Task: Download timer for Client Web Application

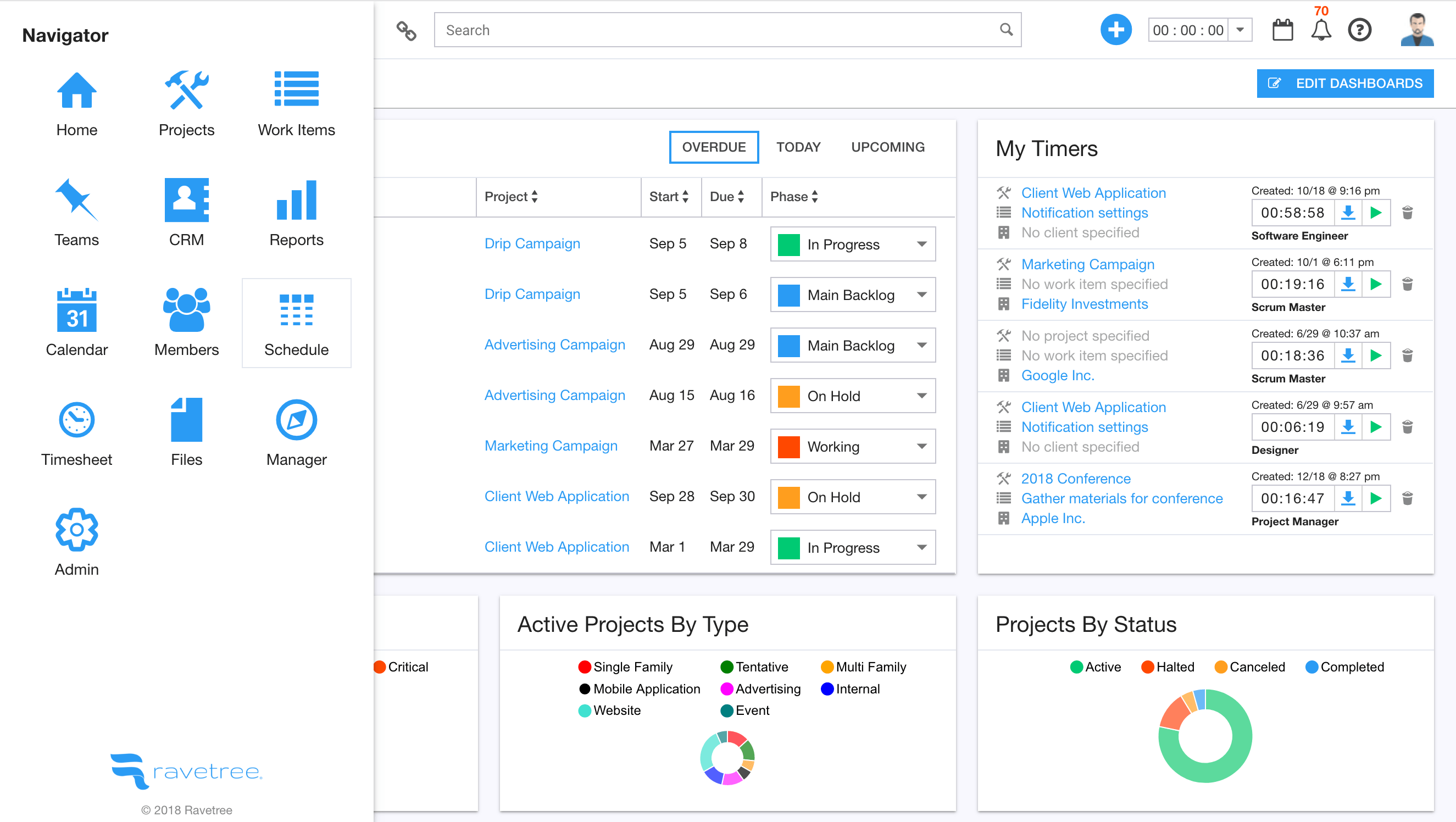Action: point(1350,213)
